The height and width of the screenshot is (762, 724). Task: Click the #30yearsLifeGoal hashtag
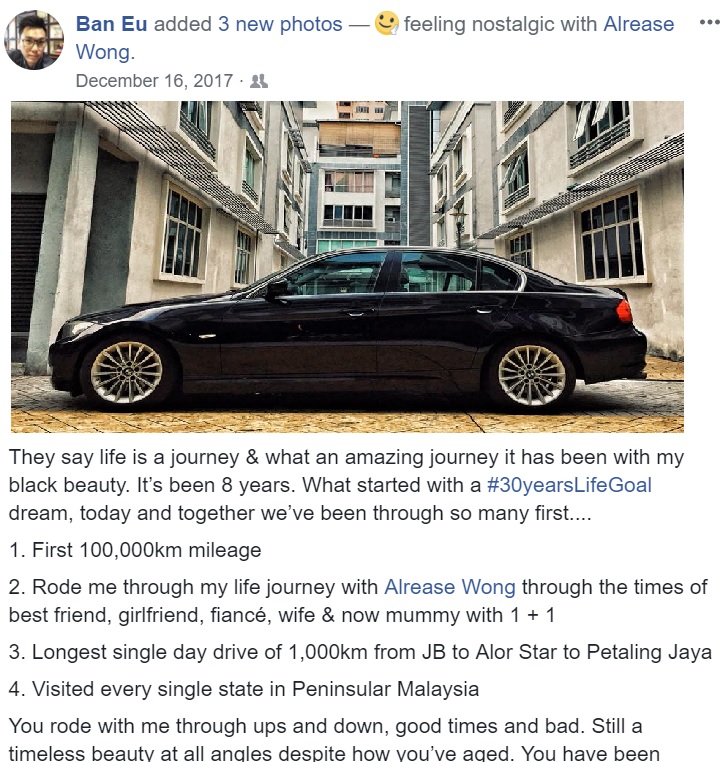click(569, 485)
